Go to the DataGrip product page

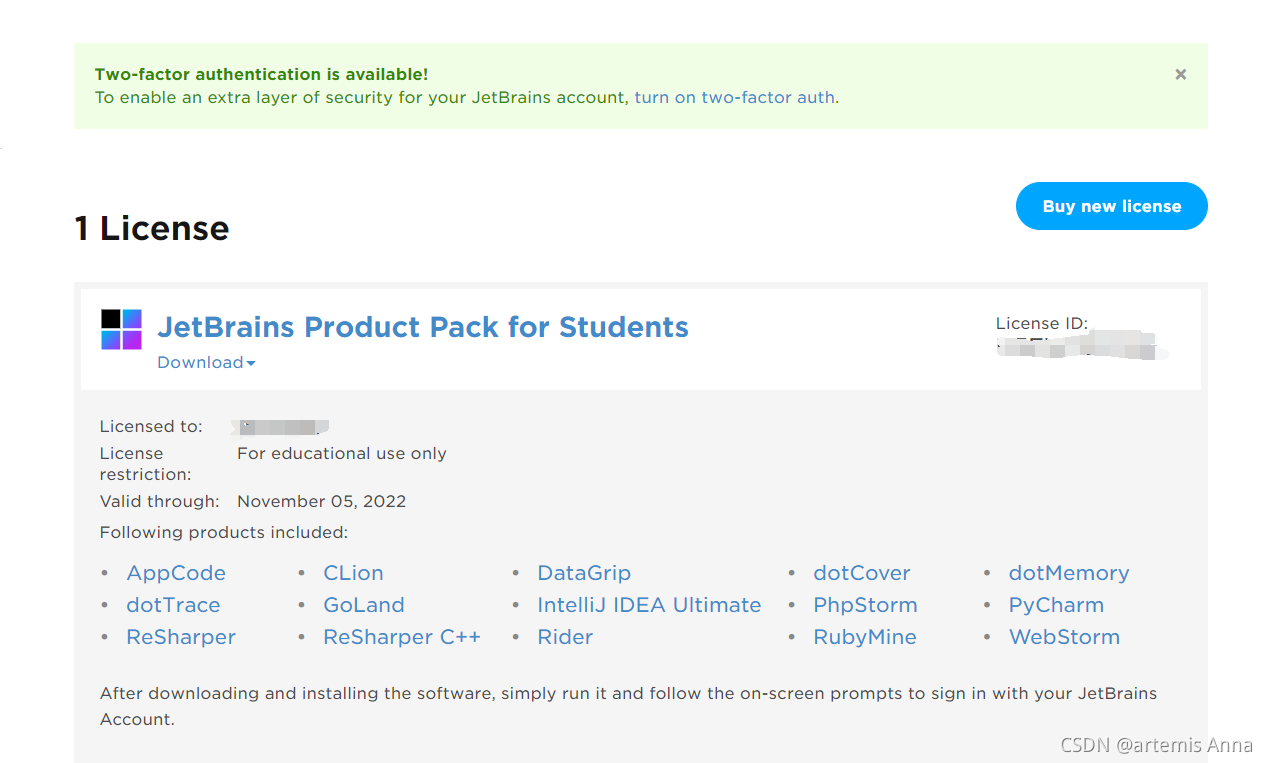(x=584, y=573)
